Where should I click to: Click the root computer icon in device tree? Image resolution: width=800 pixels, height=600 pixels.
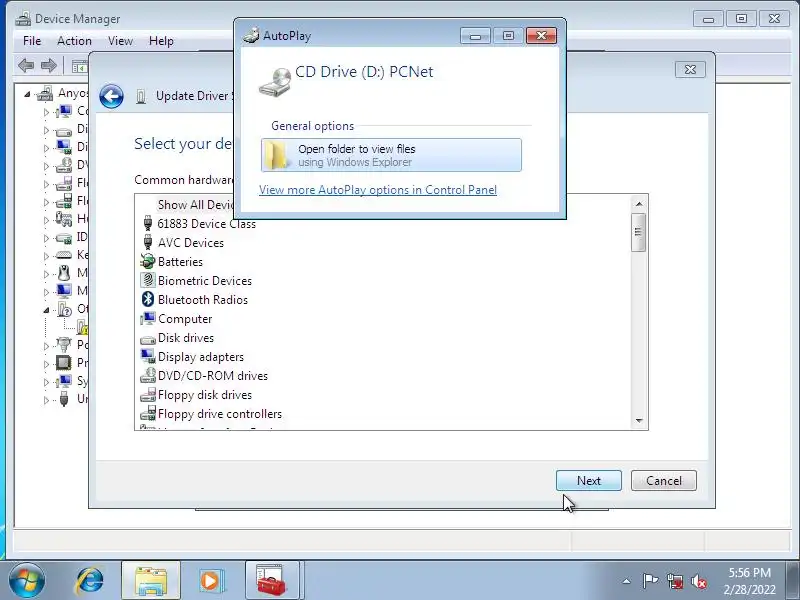[x=45, y=93]
